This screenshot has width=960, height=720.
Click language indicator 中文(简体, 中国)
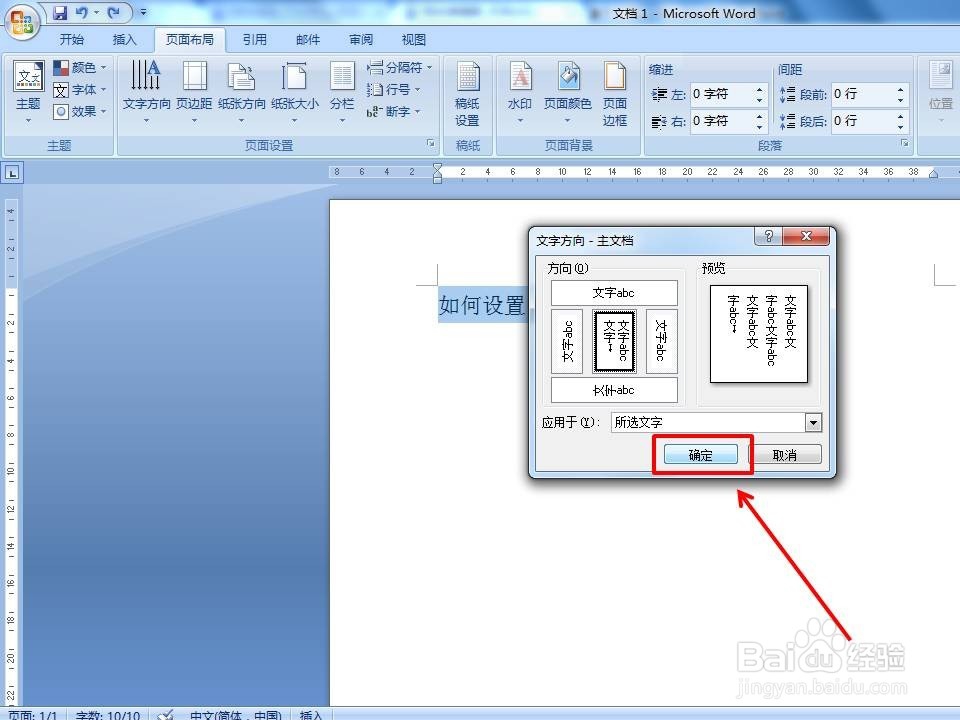tap(235, 714)
